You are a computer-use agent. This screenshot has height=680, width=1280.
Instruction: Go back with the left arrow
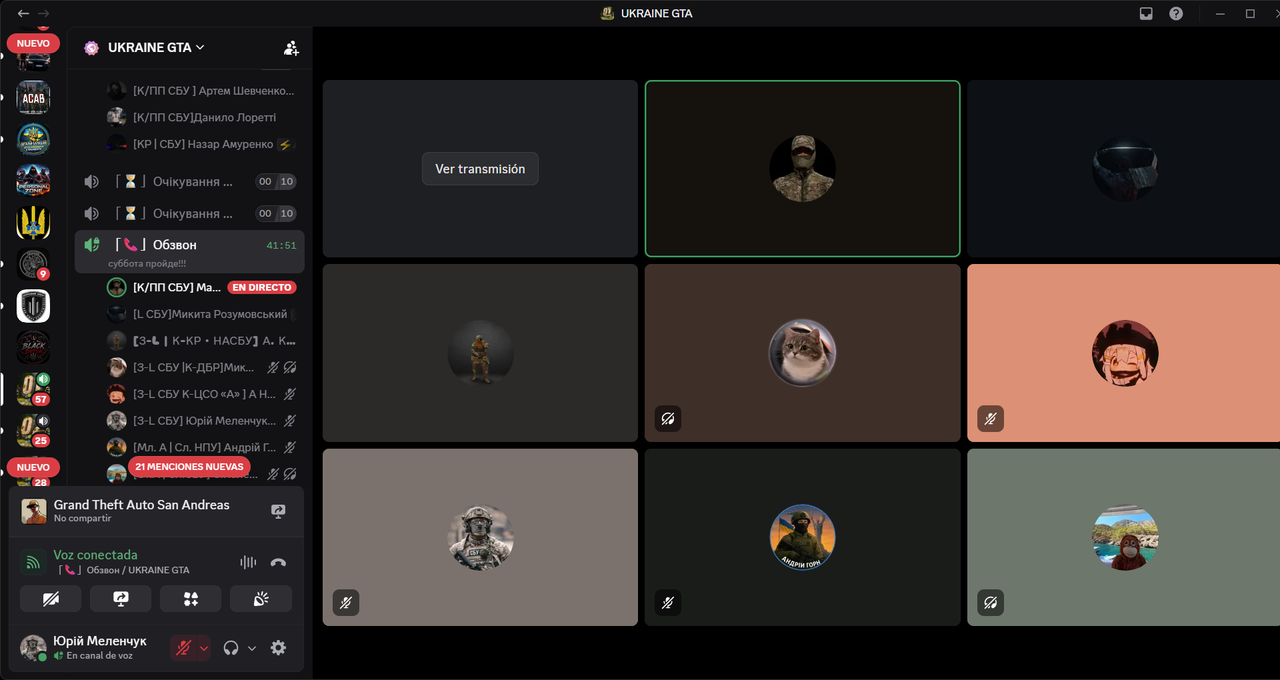[x=23, y=13]
